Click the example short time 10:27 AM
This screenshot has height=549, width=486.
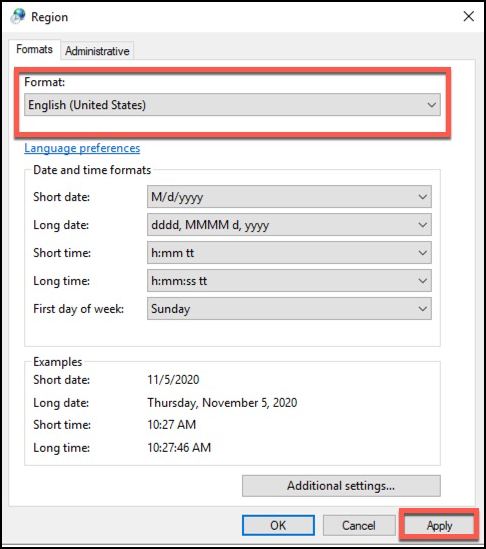(172, 425)
